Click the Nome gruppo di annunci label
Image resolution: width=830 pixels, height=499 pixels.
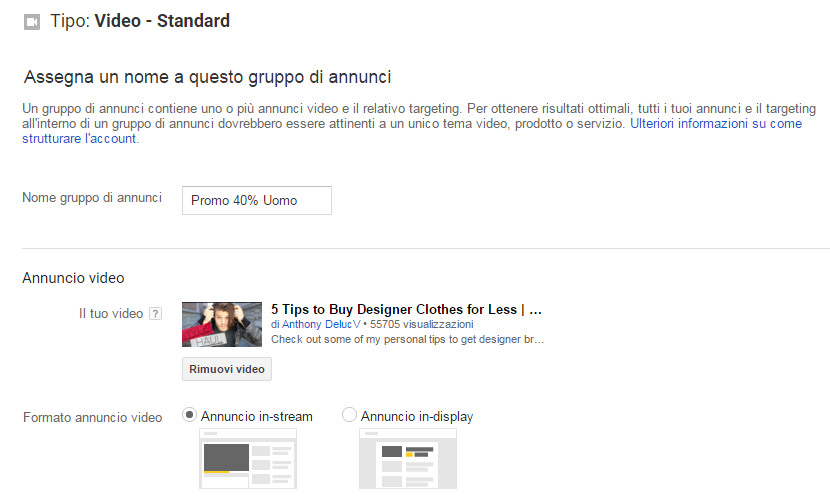click(92, 198)
